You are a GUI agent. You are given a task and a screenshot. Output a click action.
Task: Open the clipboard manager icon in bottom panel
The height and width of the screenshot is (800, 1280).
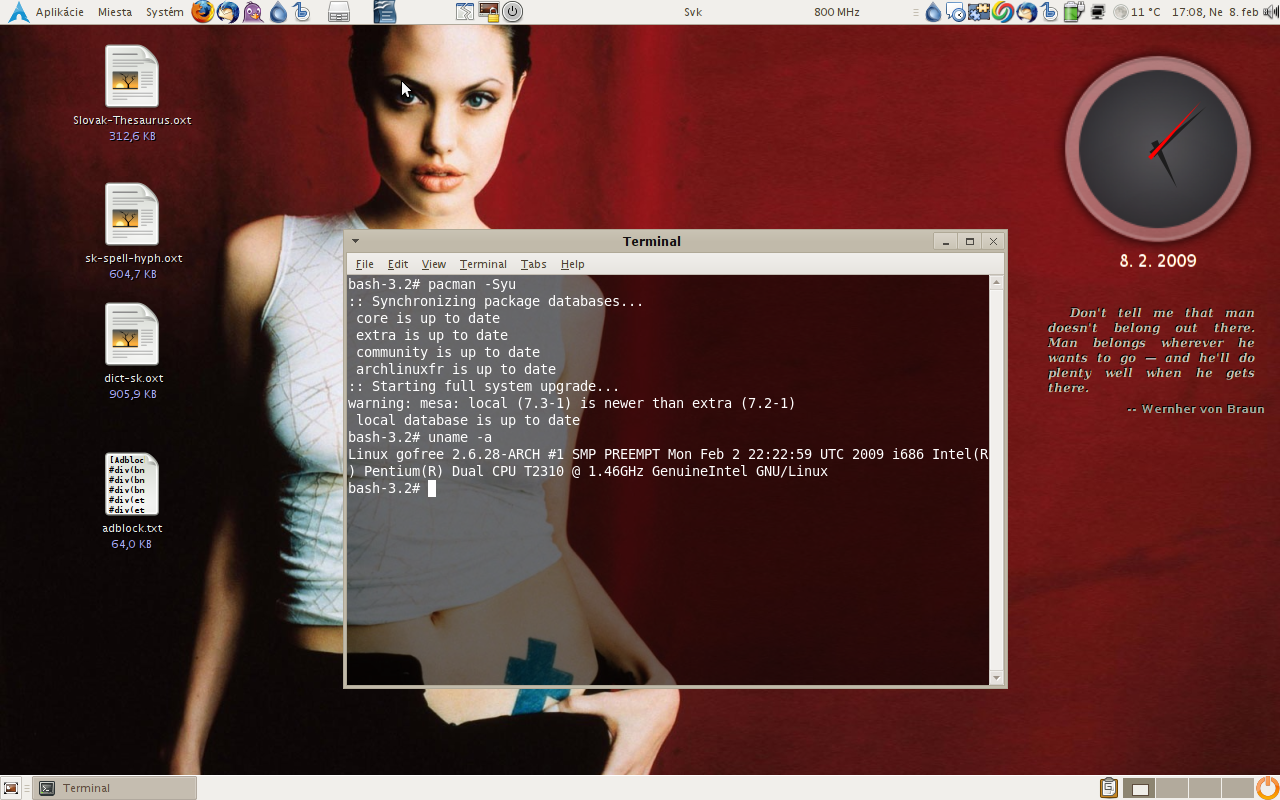coord(1109,788)
